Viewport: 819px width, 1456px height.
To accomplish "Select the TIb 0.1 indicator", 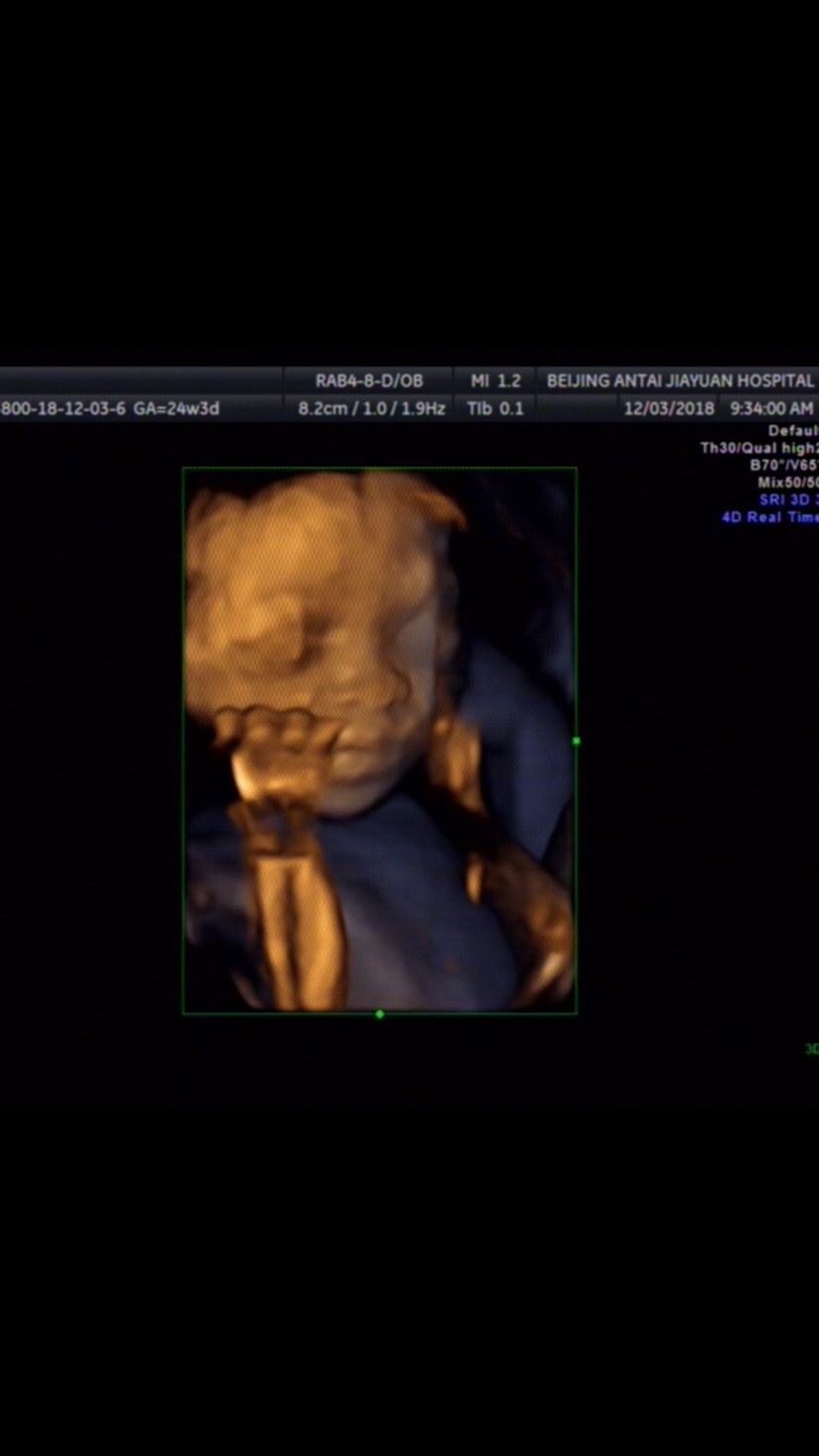I will pyautogui.click(x=496, y=409).
